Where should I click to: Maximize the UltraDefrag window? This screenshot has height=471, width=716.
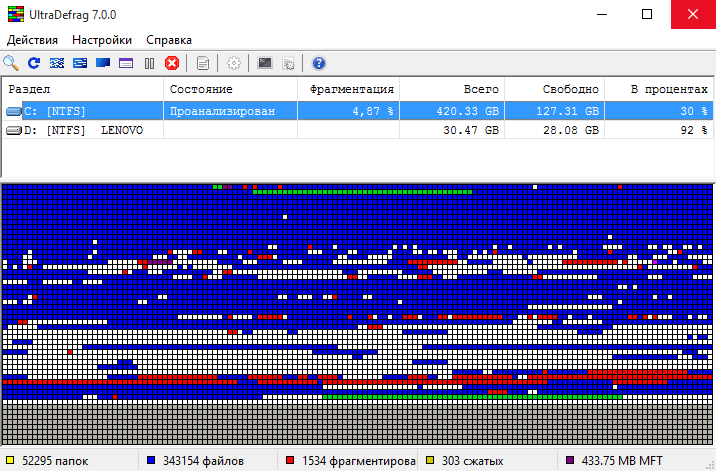click(647, 14)
